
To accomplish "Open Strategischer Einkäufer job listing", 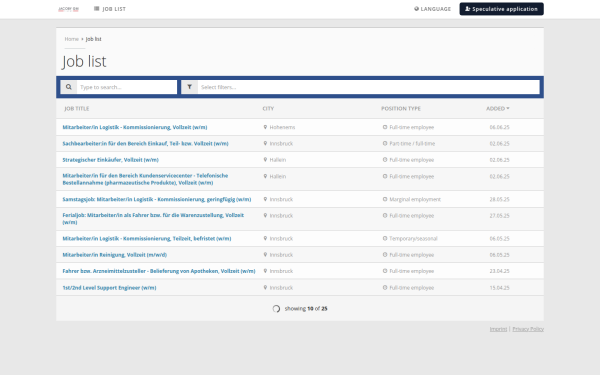I will tap(111, 160).
